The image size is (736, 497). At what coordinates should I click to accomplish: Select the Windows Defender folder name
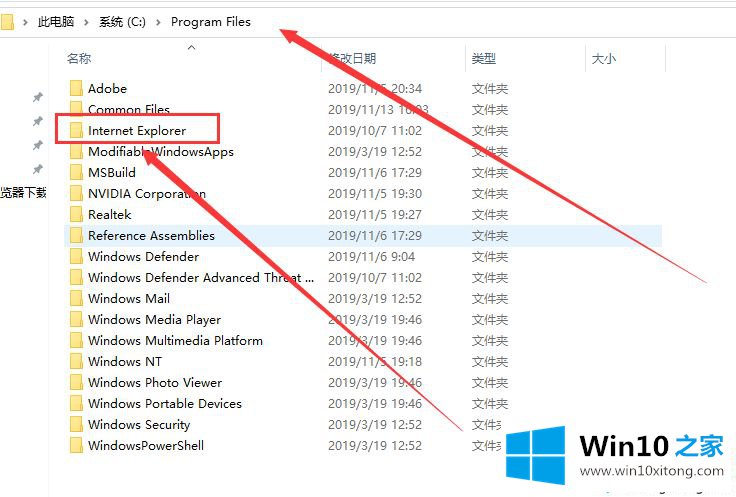144,256
